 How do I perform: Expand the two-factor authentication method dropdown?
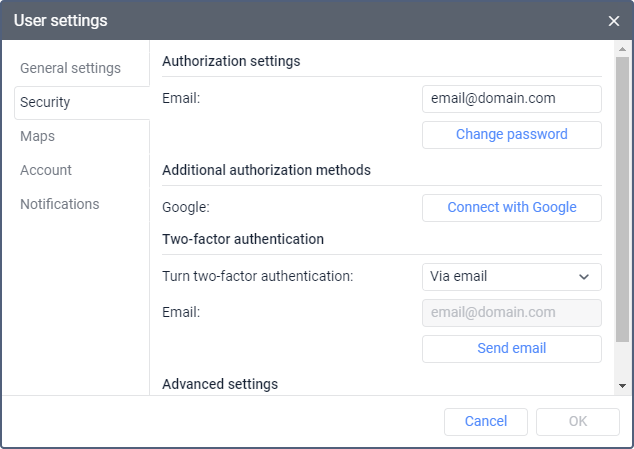(511, 276)
